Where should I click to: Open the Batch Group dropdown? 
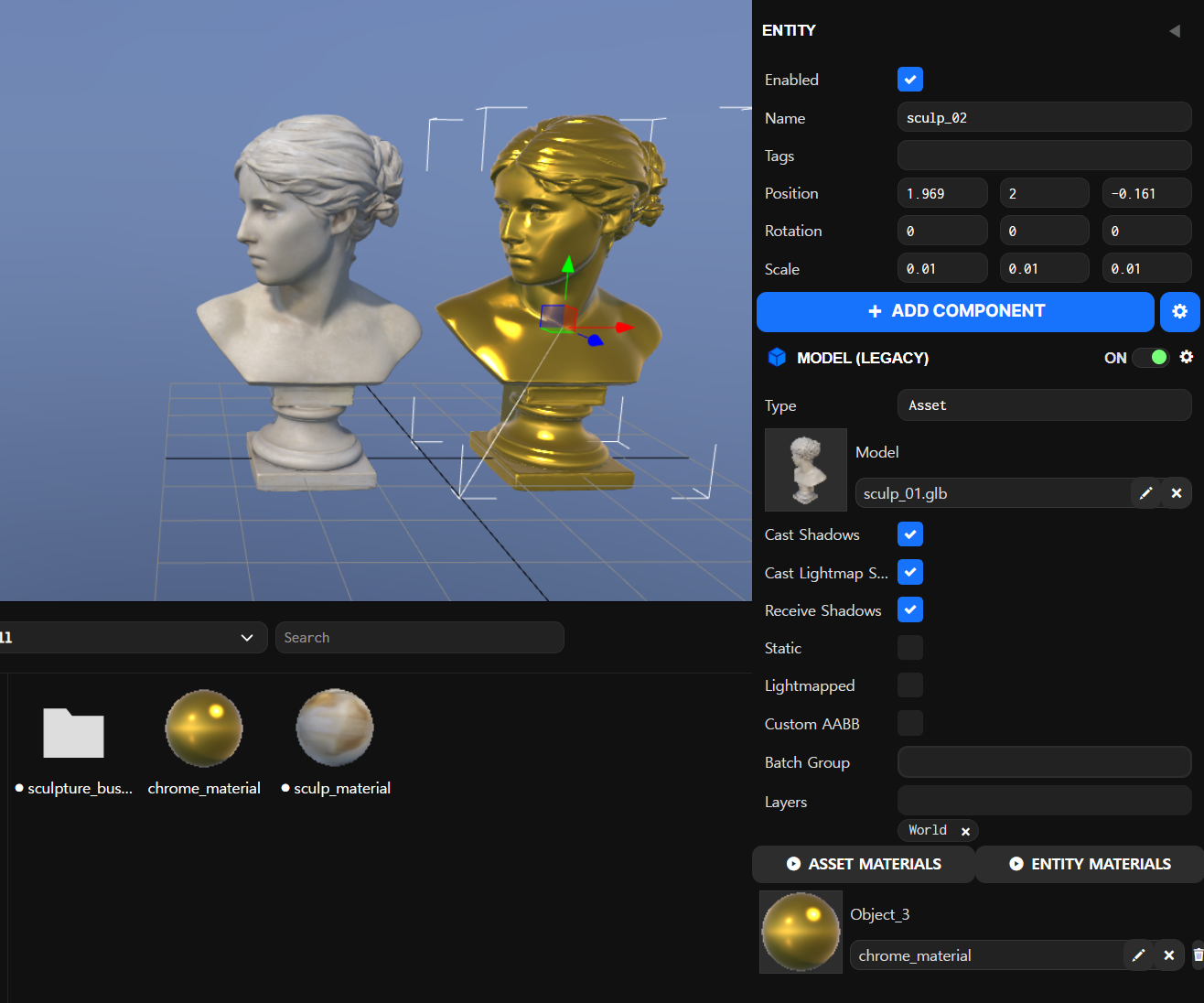[1043, 762]
